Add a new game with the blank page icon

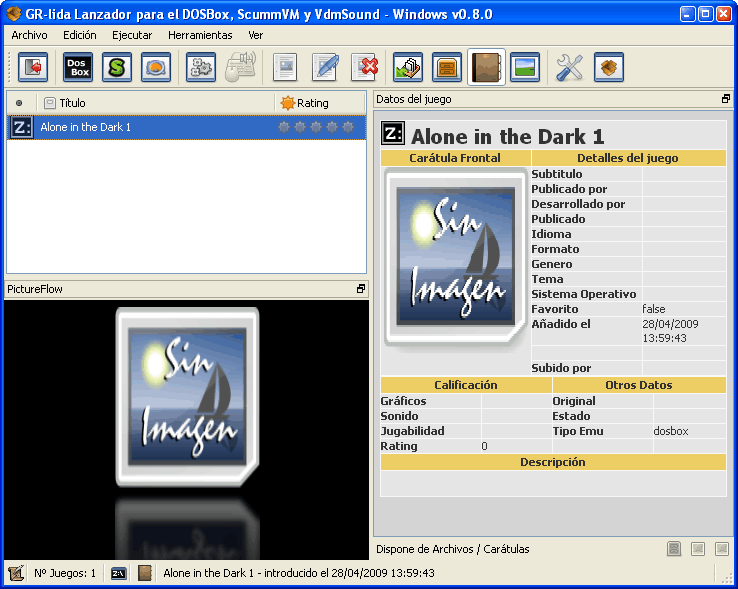(285, 67)
